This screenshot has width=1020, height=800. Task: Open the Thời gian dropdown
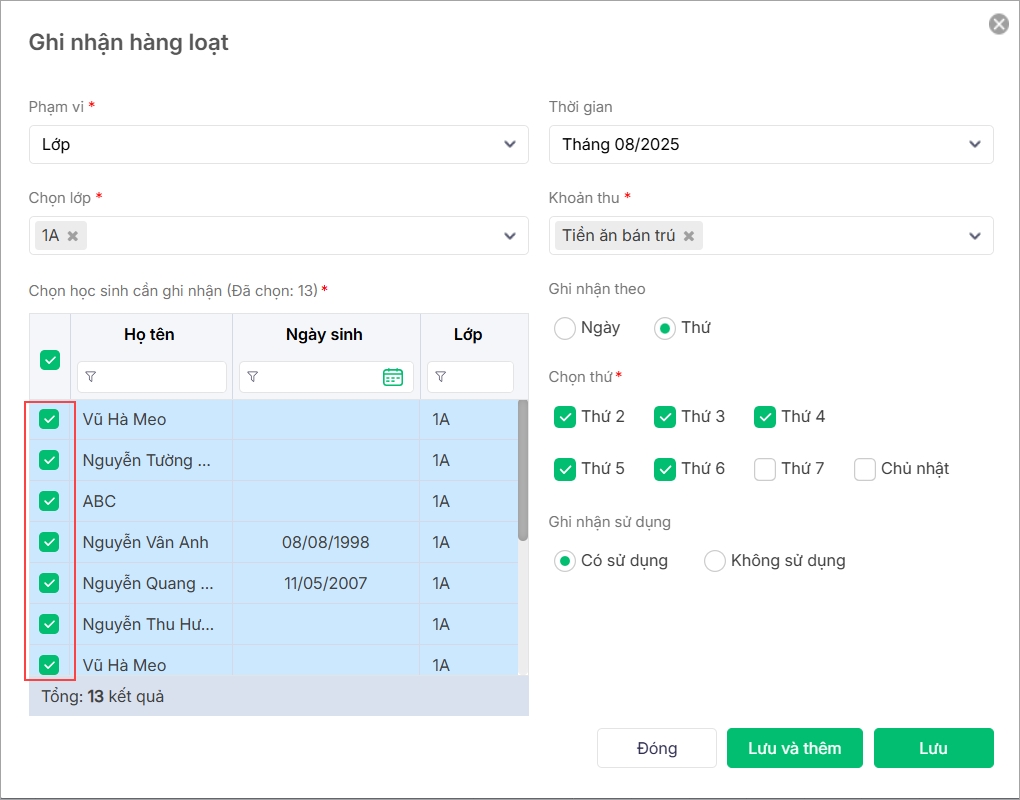point(975,144)
